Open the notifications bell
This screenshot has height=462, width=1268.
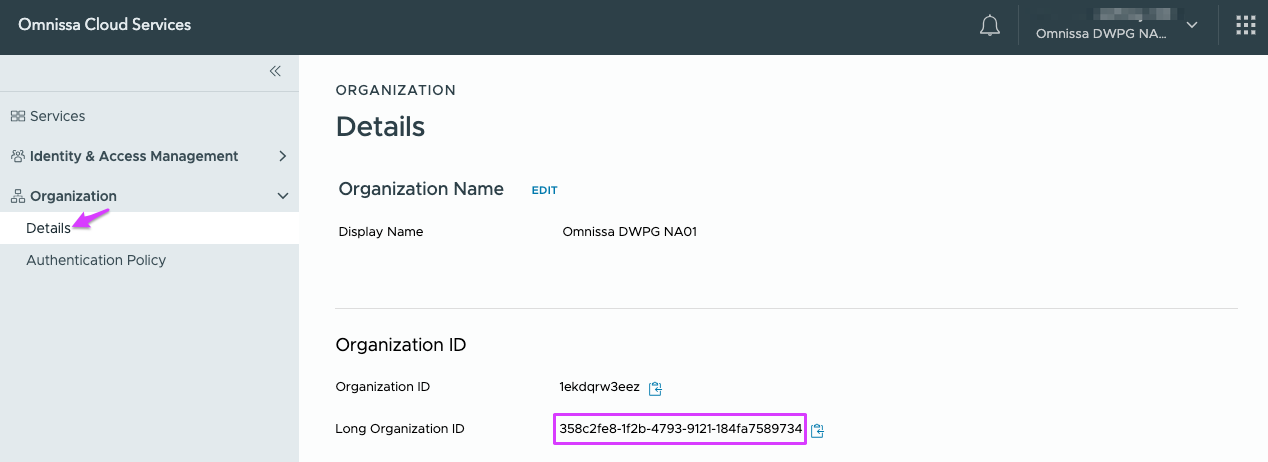989,26
